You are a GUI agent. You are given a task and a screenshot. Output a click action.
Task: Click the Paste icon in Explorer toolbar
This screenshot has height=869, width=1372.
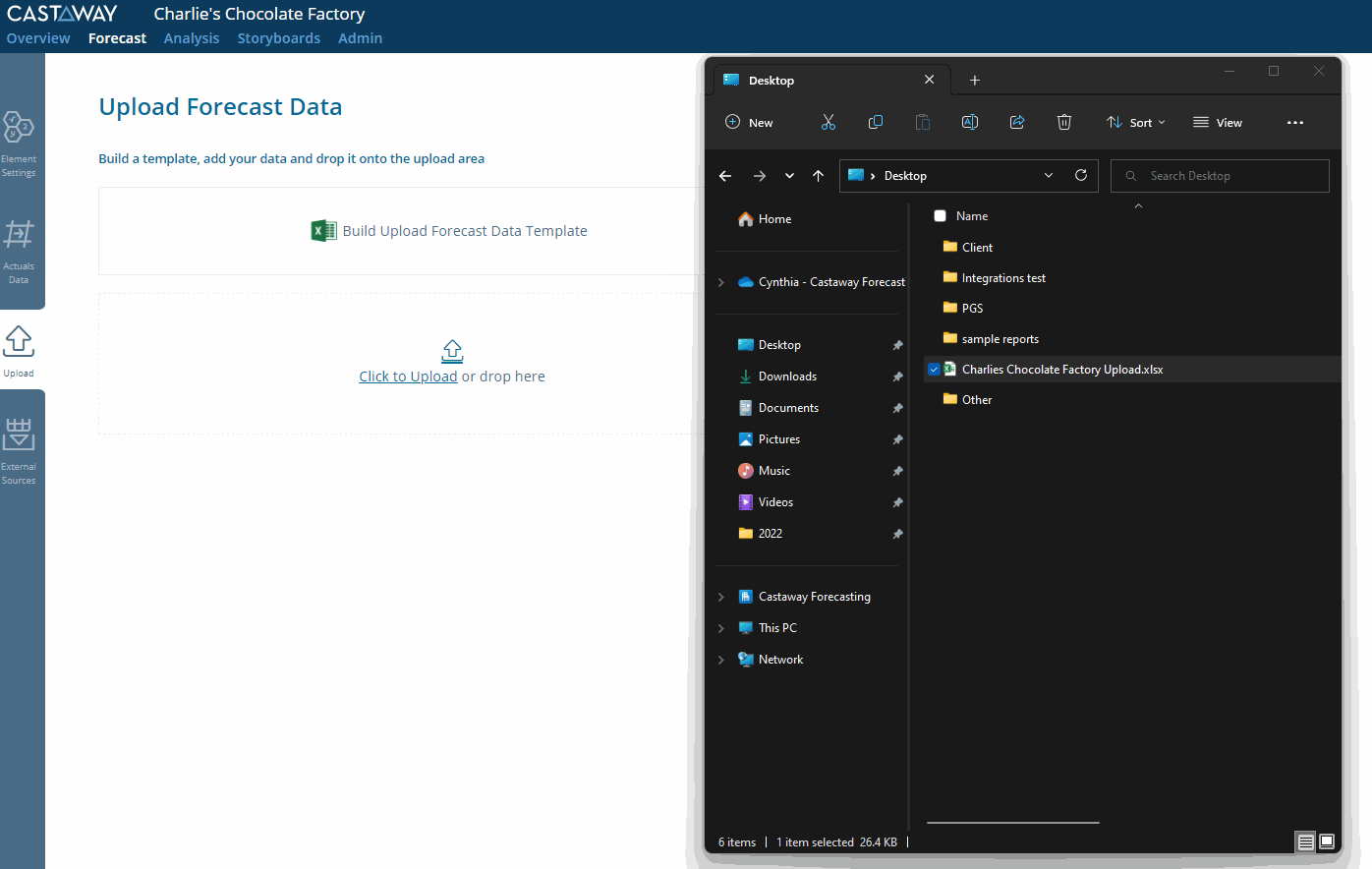[923, 122]
